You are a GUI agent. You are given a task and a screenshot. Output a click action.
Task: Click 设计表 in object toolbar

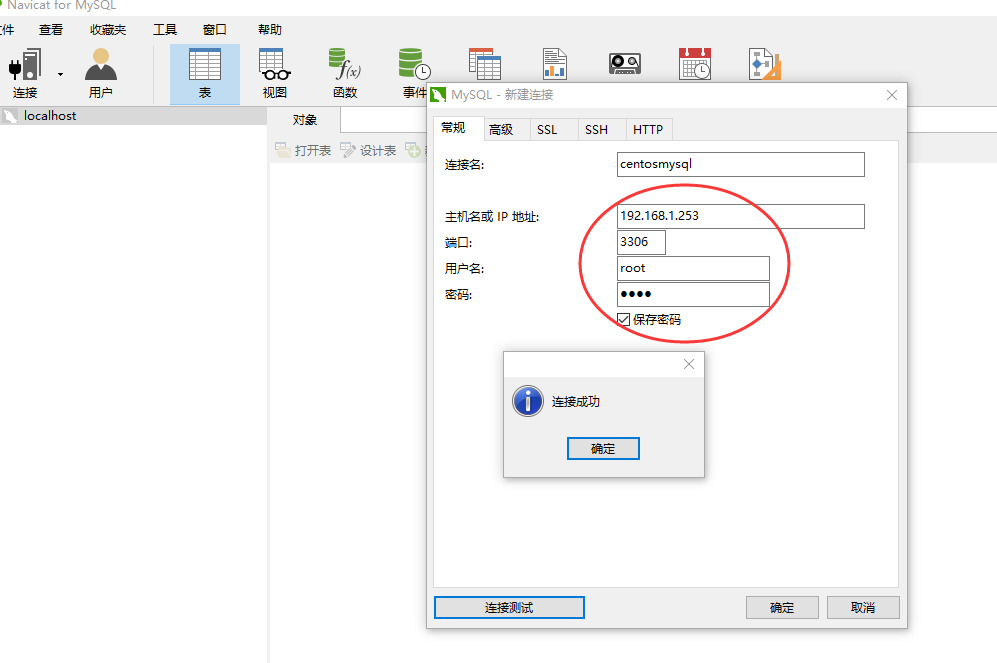pyautogui.click(x=368, y=151)
